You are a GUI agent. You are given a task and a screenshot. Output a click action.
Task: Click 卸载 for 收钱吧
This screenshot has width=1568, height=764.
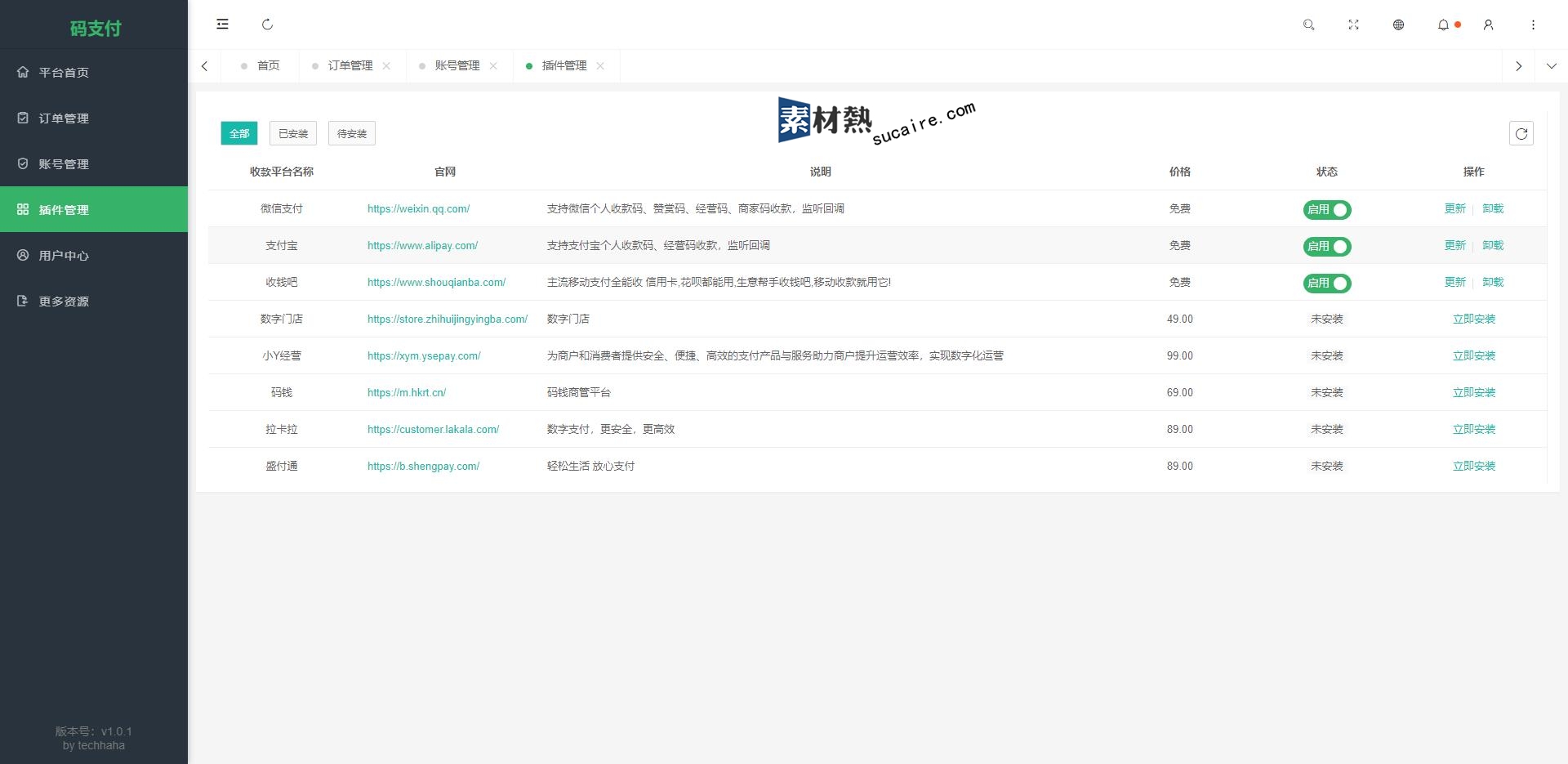coord(1493,282)
